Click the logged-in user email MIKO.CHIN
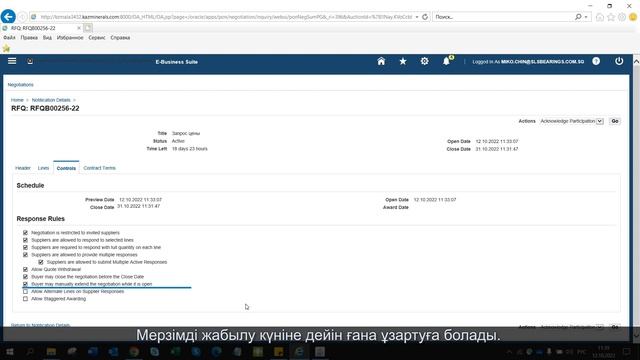This screenshot has width=640, height=360. pos(542,62)
